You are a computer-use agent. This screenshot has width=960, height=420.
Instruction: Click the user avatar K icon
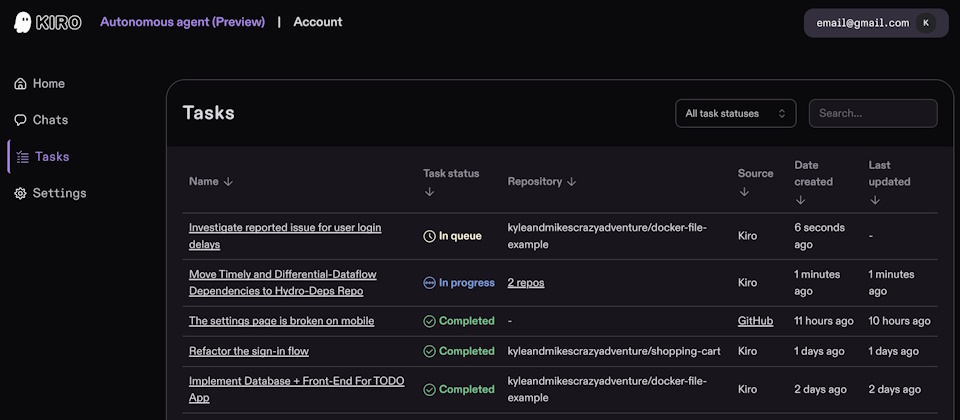(925, 23)
